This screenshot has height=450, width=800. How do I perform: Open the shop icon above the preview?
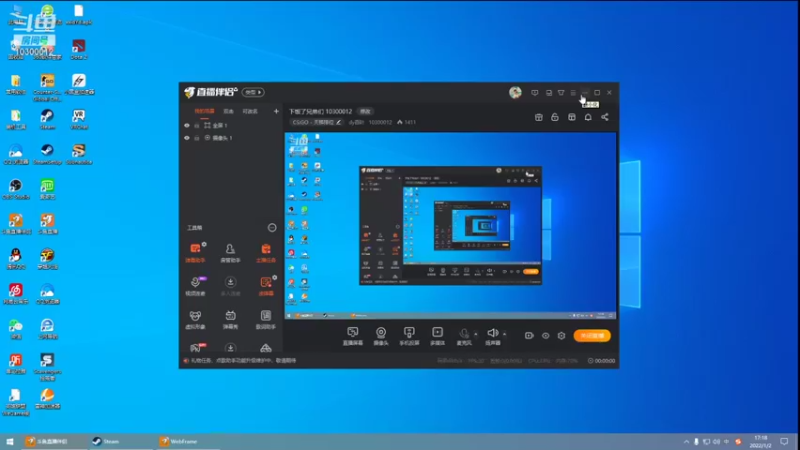(539, 117)
